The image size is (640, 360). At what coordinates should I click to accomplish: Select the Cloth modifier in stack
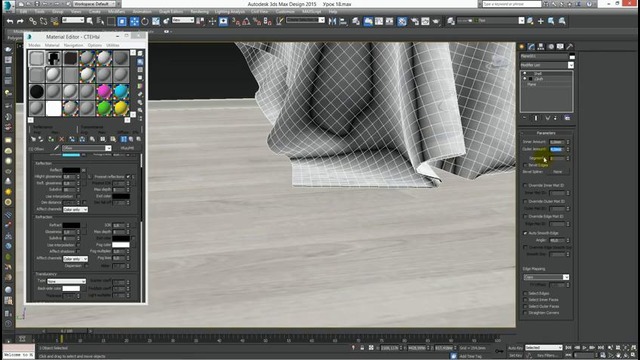coord(539,79)
